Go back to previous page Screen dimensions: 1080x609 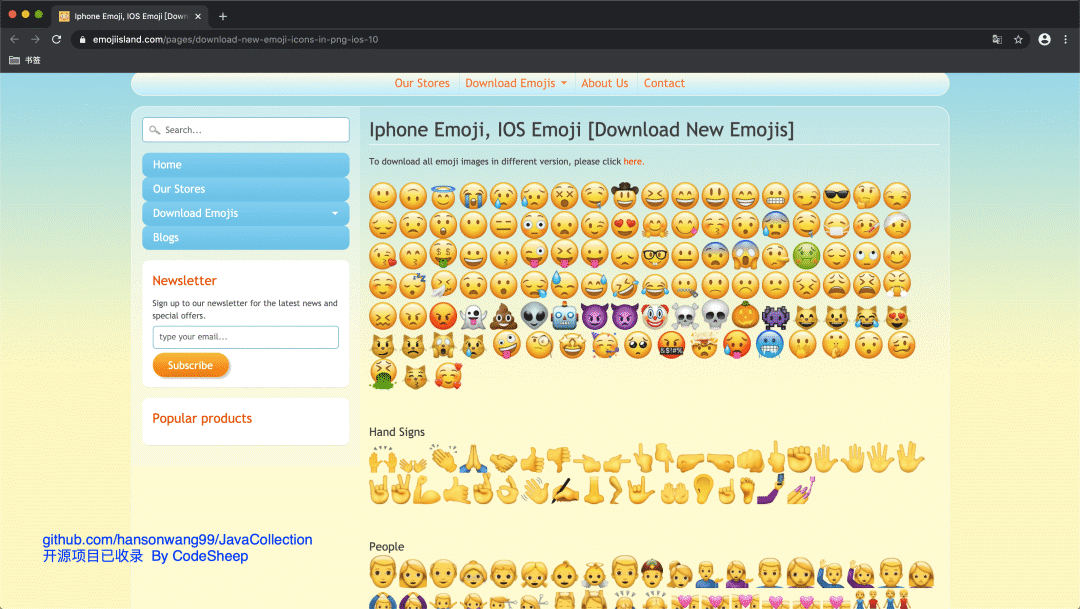tap(14, 39)
